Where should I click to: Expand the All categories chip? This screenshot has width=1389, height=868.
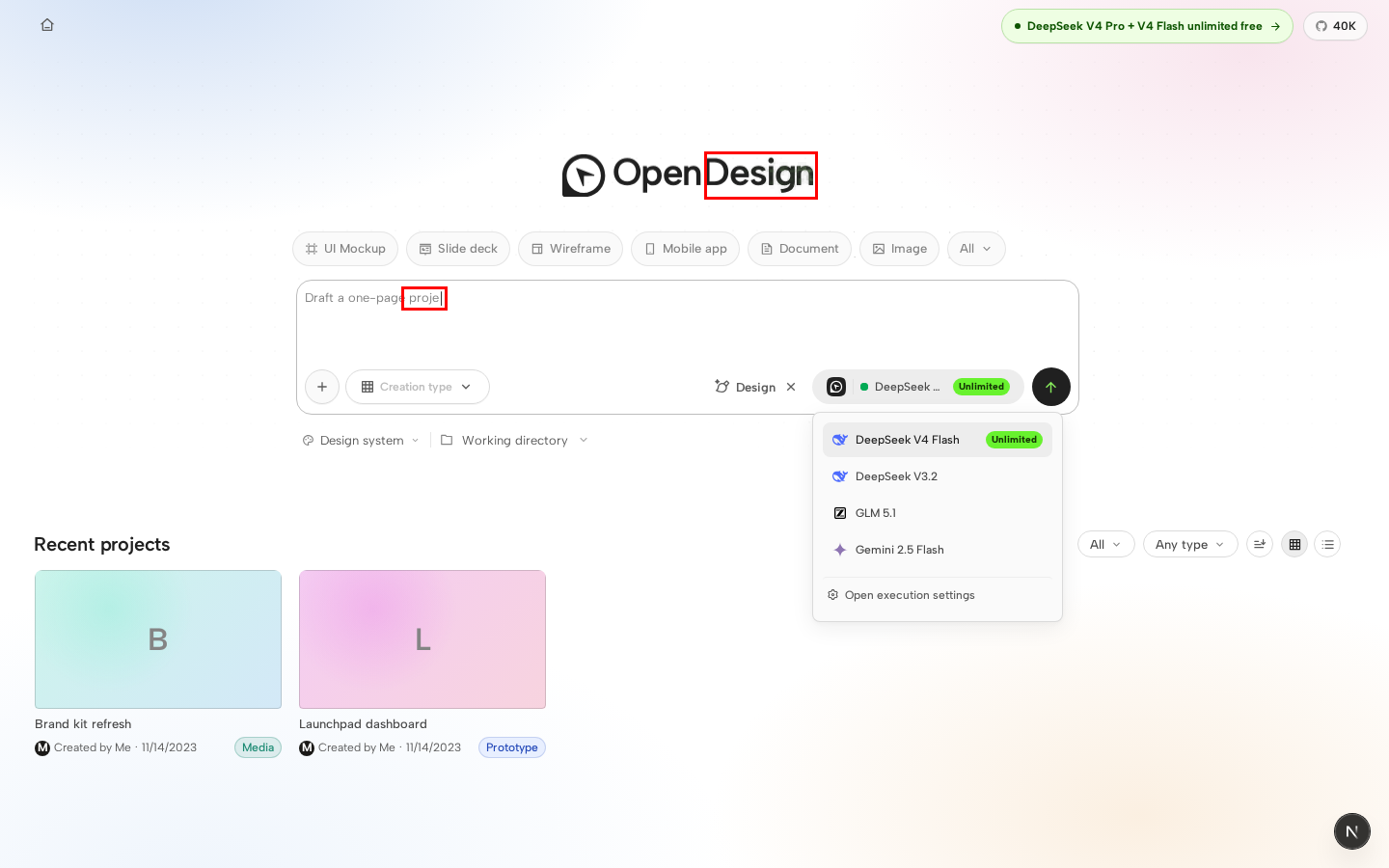976,249
